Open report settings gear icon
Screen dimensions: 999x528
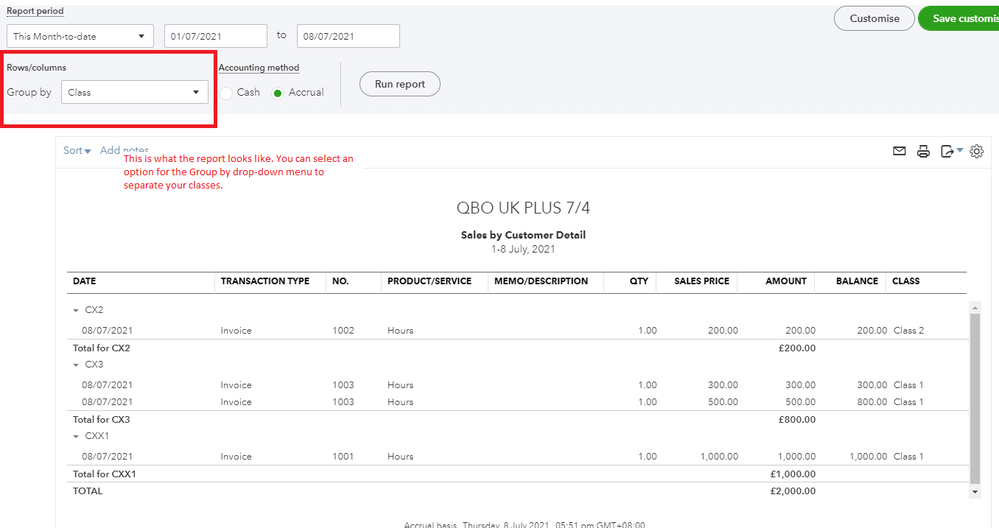(x=977, y=151)
